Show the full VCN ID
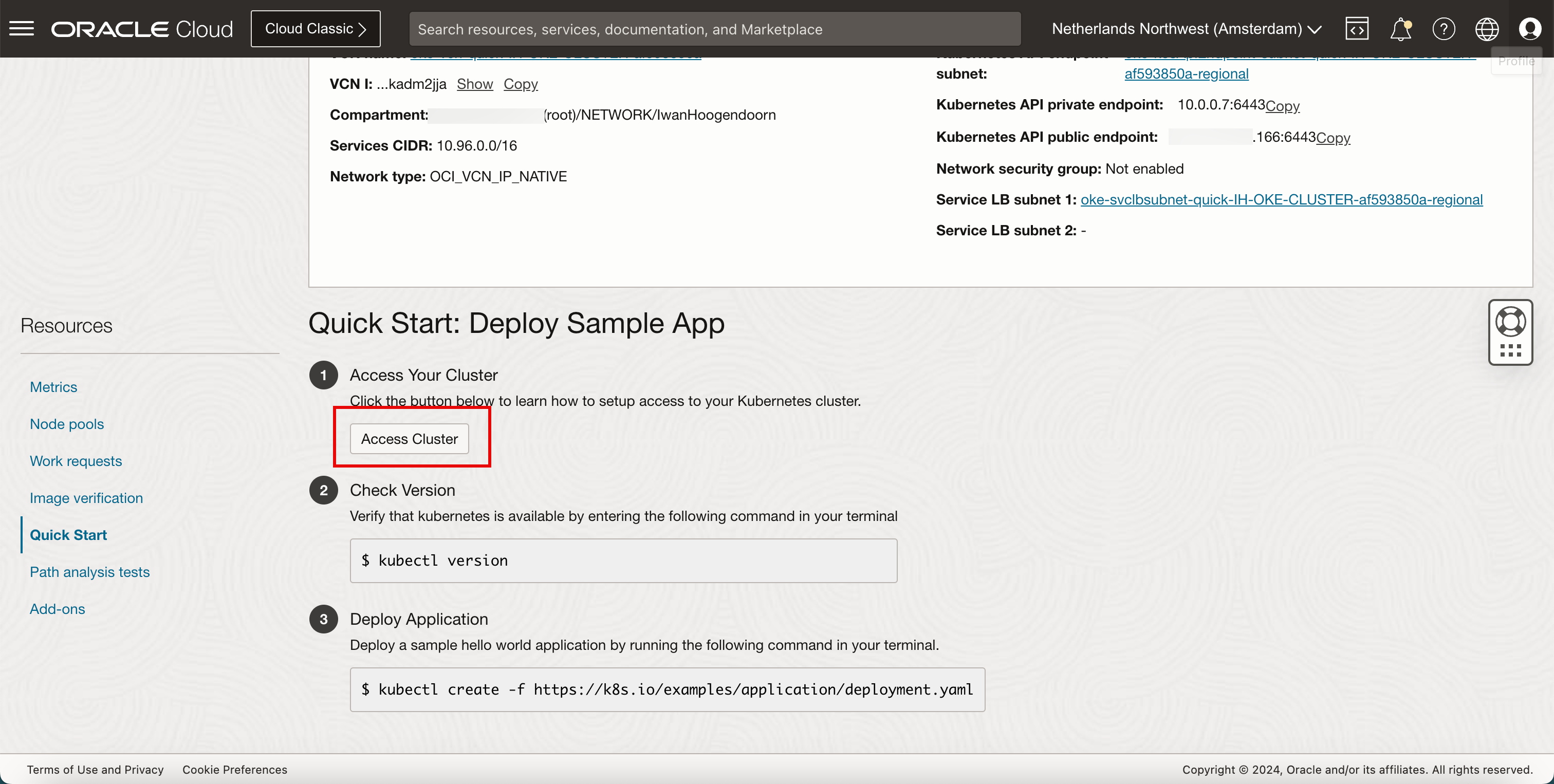 pyautogui.click(x=474, y=84)
